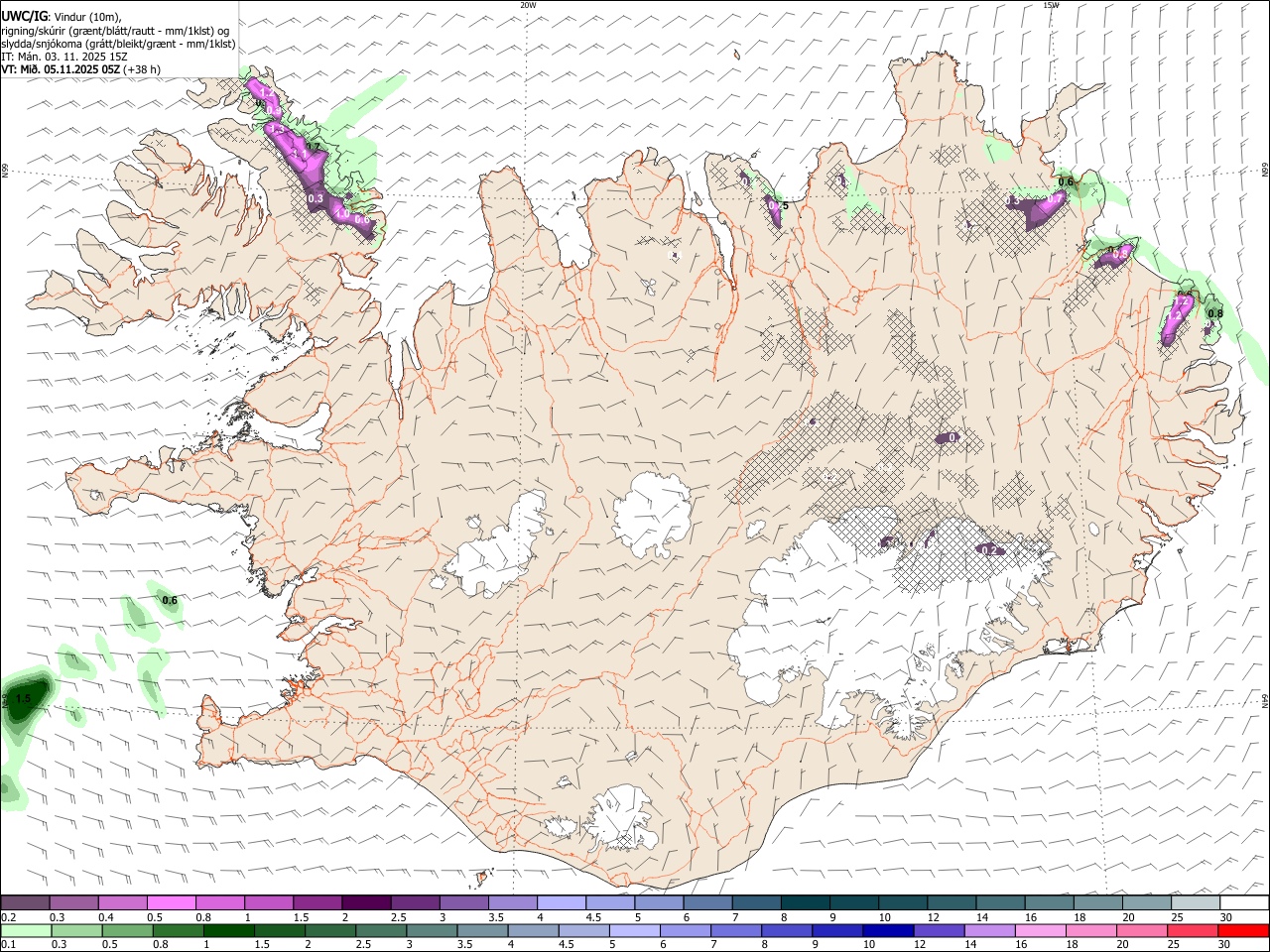Pick the darkest purple 2–2.5 upper legend swatch
Image resolution: width=1270 pixels, height=952 pixels.
coord(365,902)
